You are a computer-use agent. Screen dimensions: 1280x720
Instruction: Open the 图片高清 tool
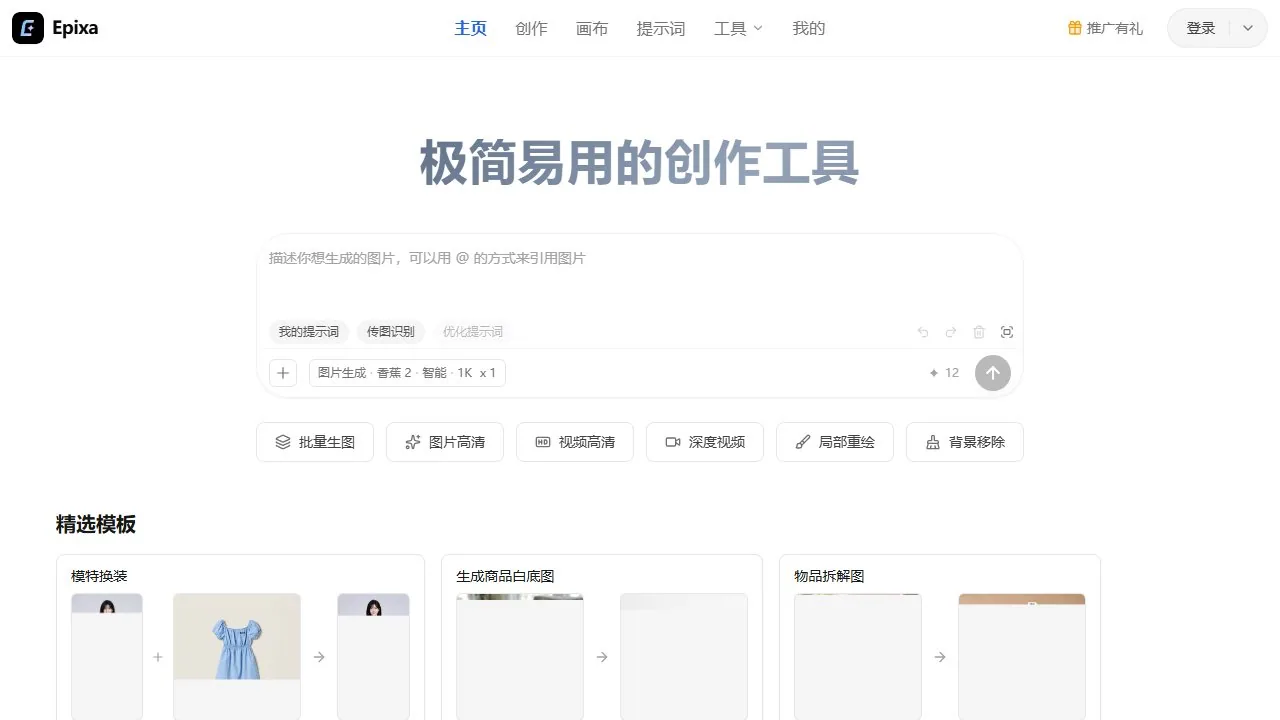445,442
